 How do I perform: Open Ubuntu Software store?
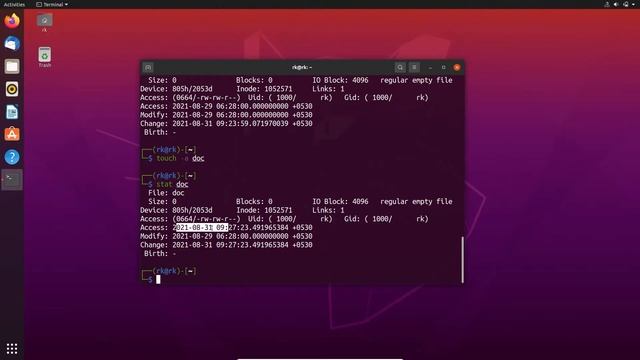pos(12,134)
